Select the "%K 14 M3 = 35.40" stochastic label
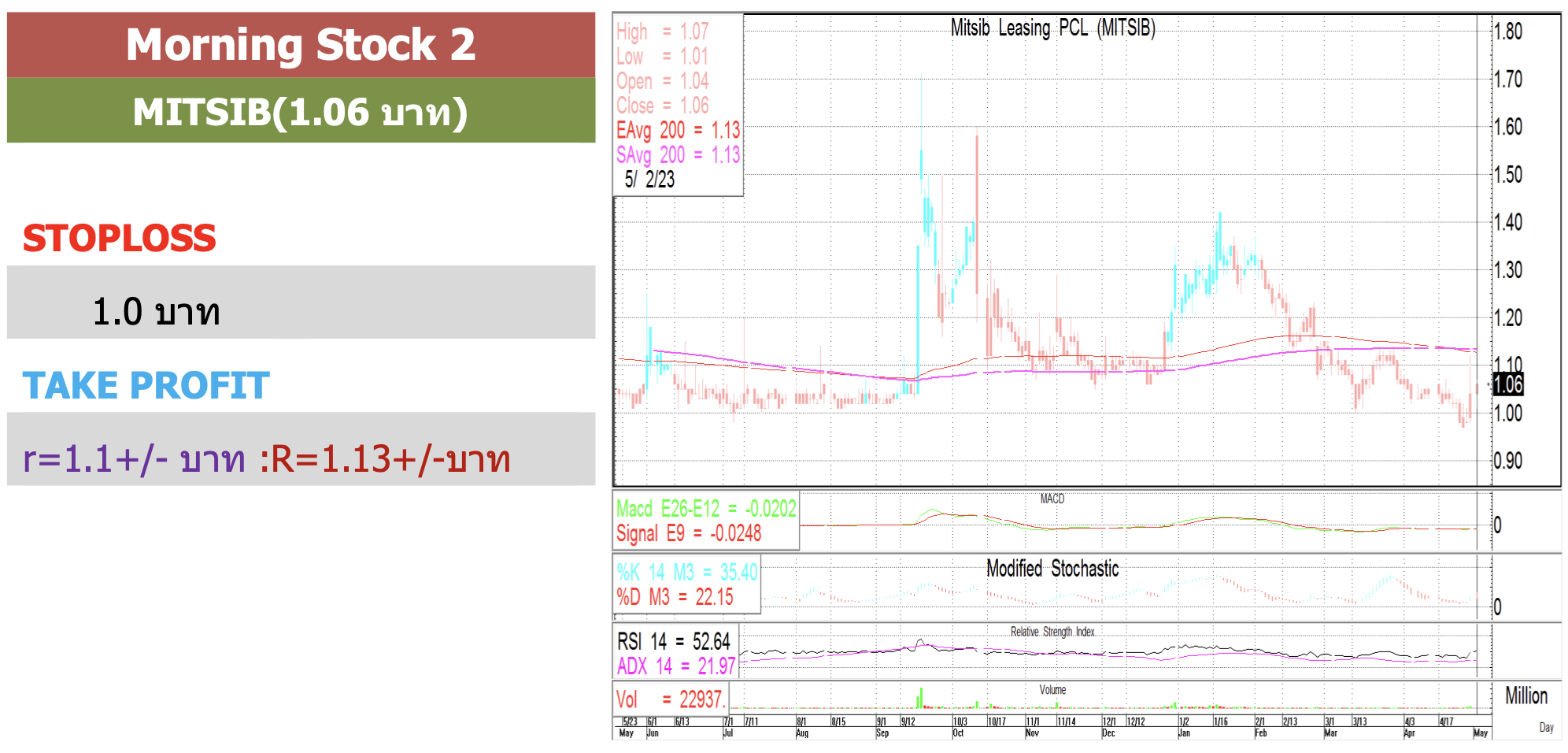Viewport: 1568px width, 753px height. [686, 572]
